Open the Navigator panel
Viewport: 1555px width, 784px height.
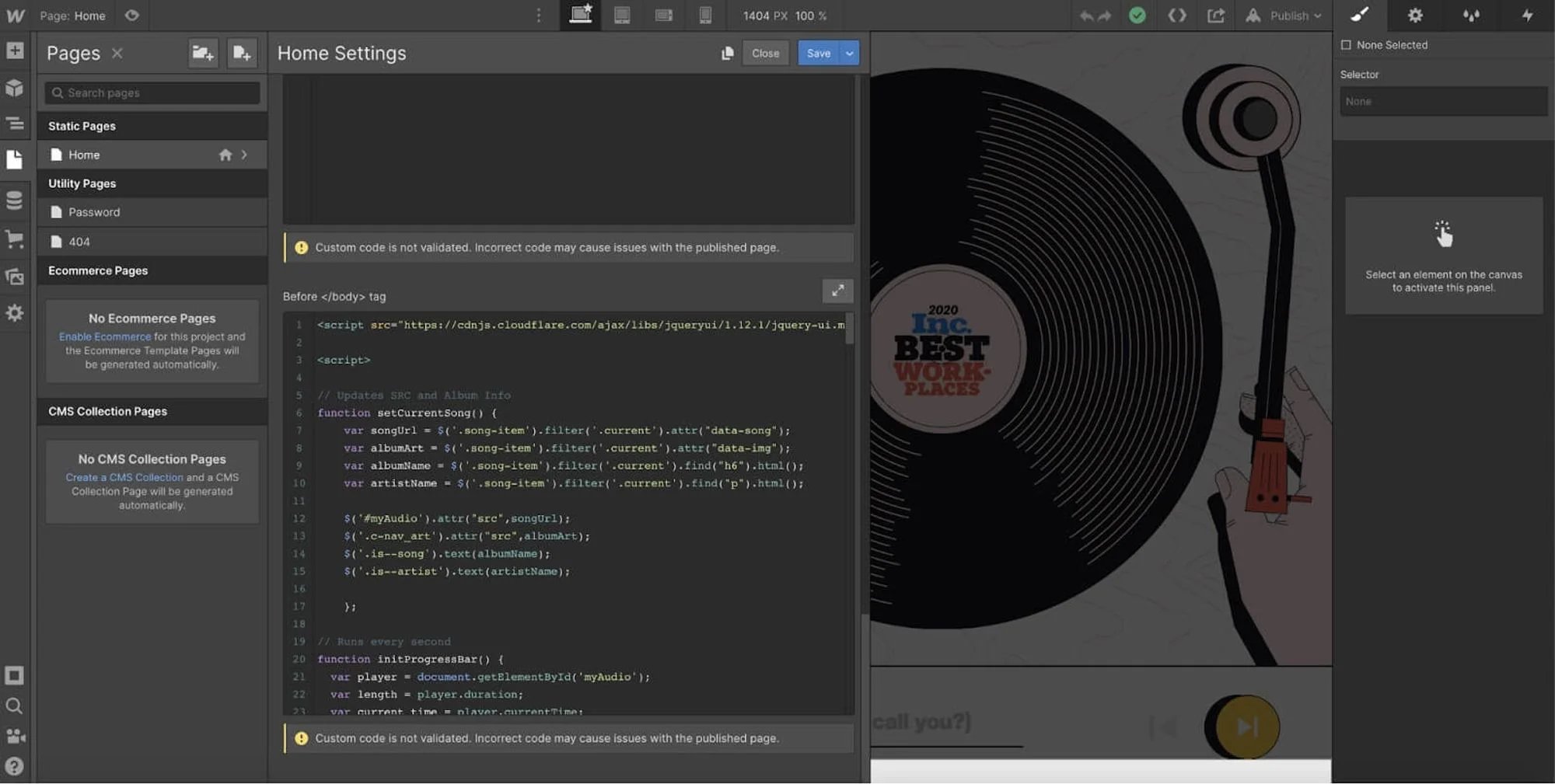tap(16, 124)
